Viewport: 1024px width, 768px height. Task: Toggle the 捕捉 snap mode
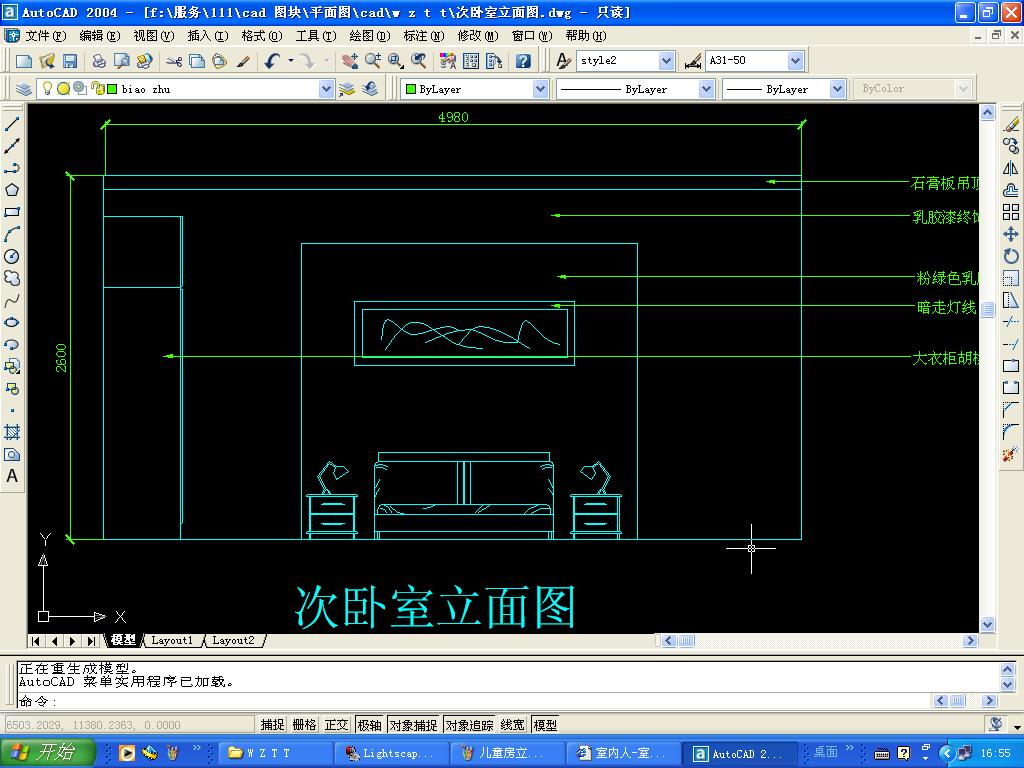[x=272, y=725]
